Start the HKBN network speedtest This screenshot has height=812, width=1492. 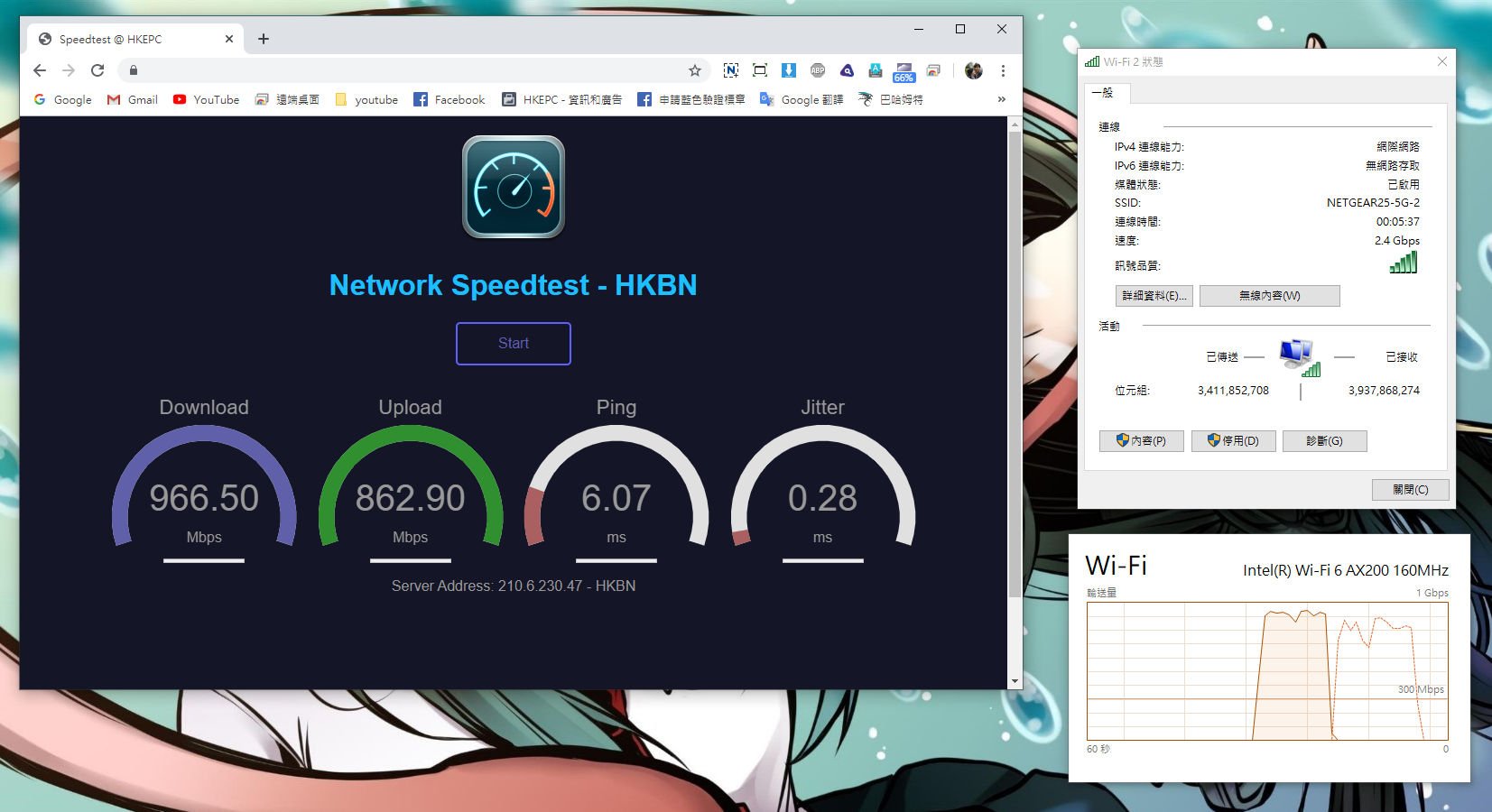(x=514, y=344)
